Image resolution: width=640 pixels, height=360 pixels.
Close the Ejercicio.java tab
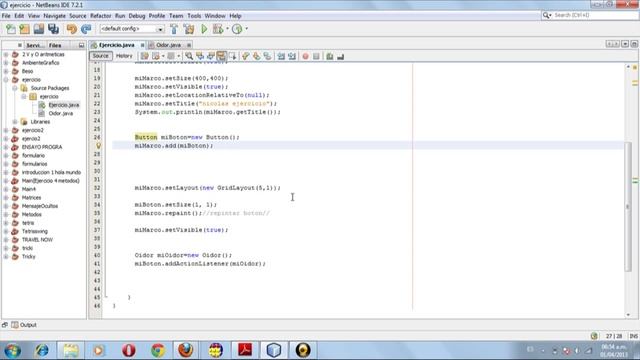(142, 45)
